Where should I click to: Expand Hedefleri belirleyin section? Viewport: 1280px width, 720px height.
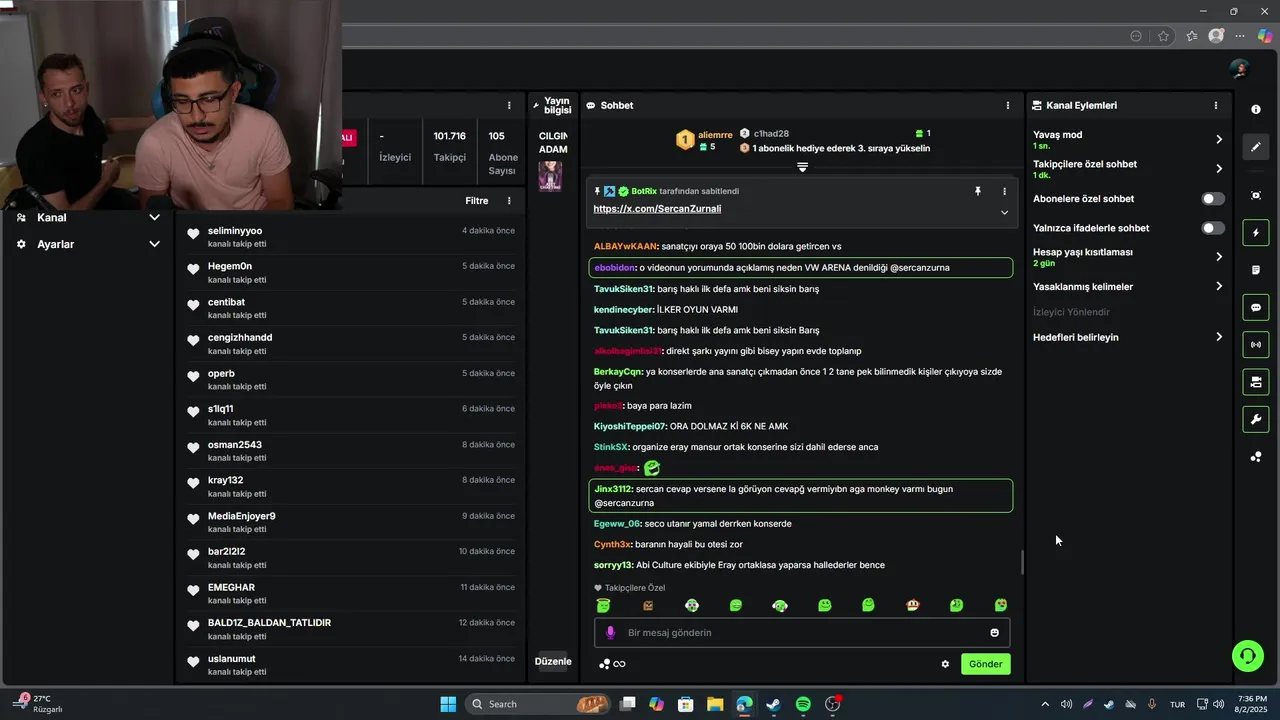click(x=1218, y=337)
